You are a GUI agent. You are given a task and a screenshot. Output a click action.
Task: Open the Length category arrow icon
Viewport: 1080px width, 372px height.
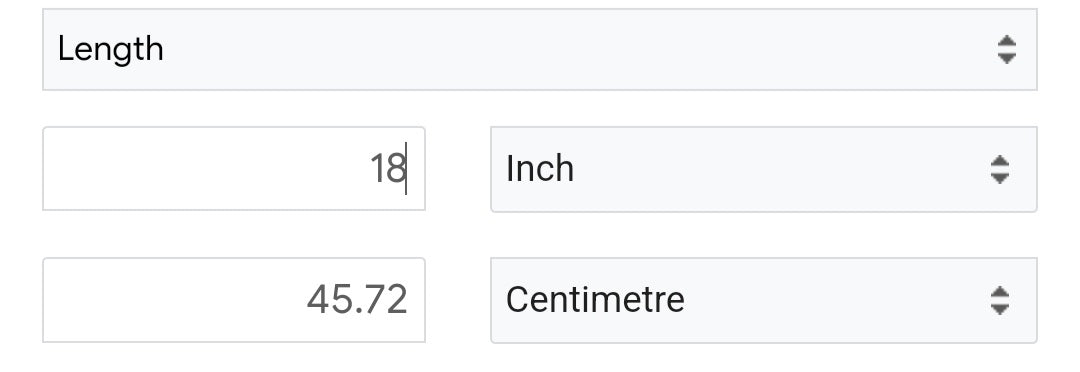(1006, 50)
